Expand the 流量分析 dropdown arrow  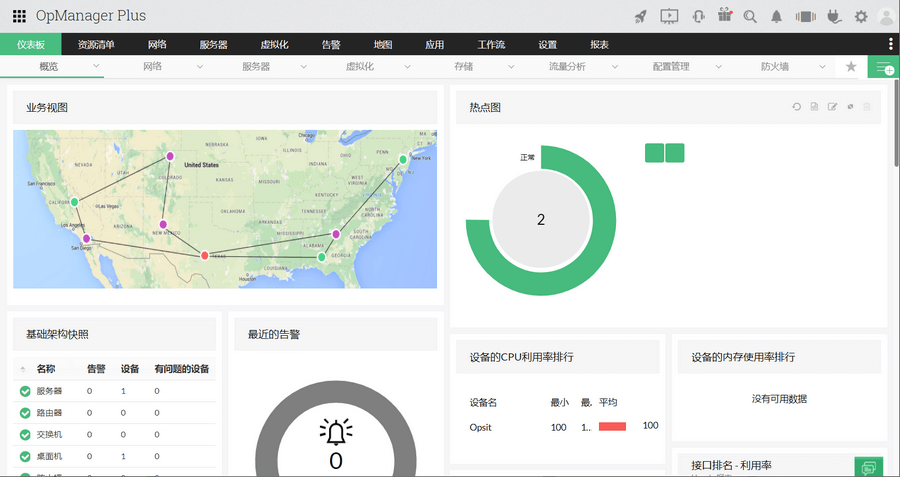pyautogui.click(x=615, y=67)
